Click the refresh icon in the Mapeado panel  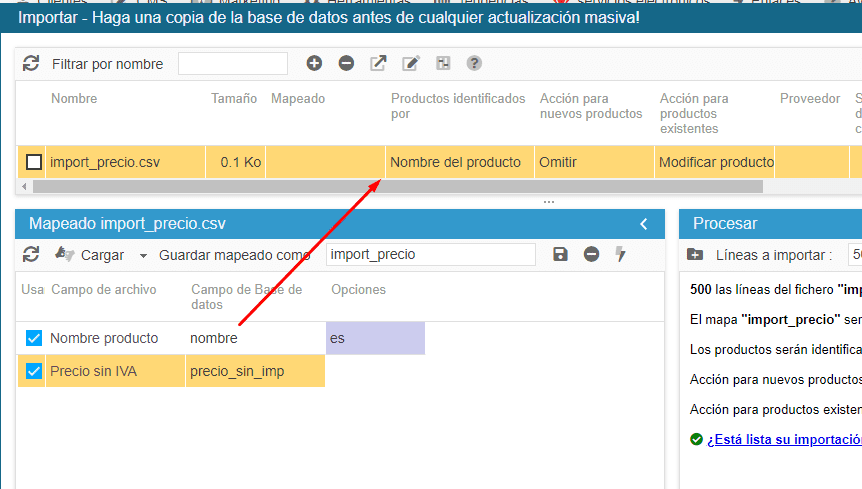[31, 254]
